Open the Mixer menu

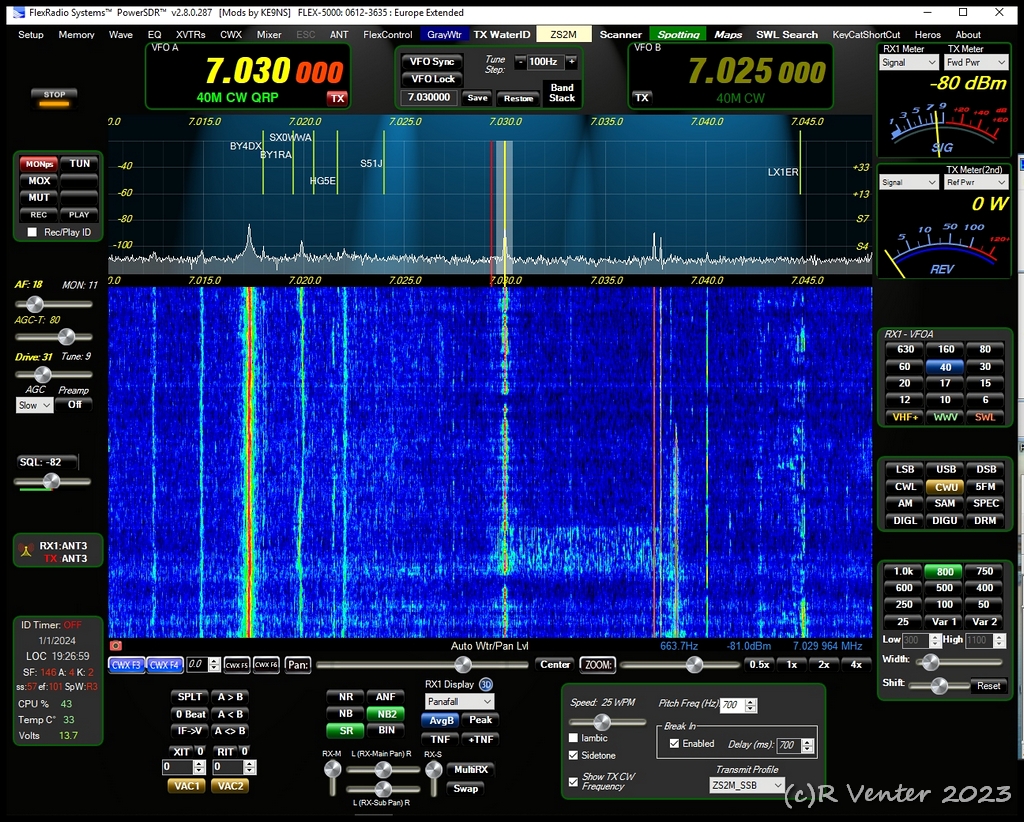[269, 35]
